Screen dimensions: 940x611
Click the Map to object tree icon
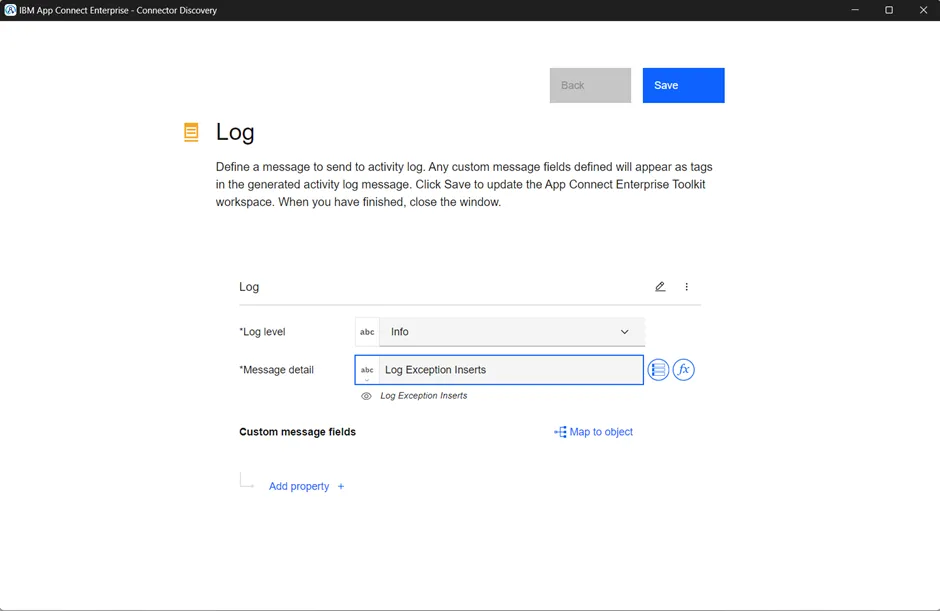560,432
